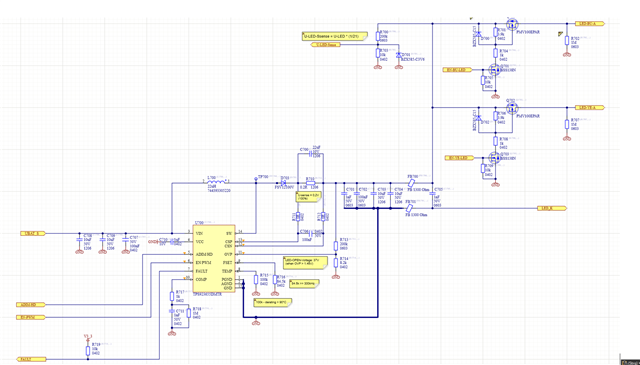640x365 pixels.
Task: Select resistor R713 in OVP divider
Action: click(x=336, y=245)
